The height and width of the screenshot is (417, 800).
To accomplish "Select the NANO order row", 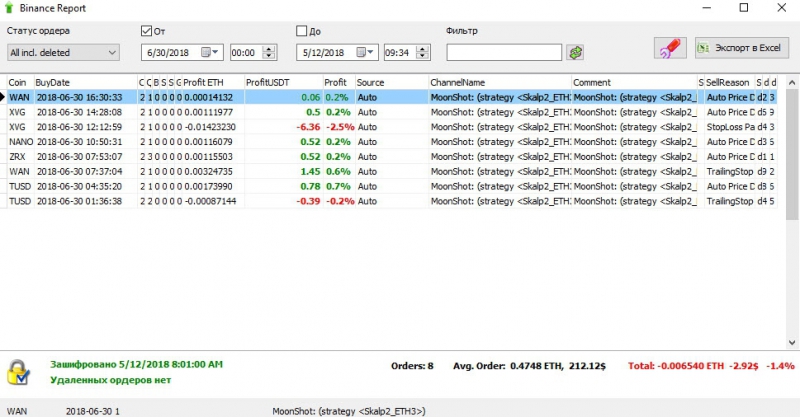I will [392, 142].
